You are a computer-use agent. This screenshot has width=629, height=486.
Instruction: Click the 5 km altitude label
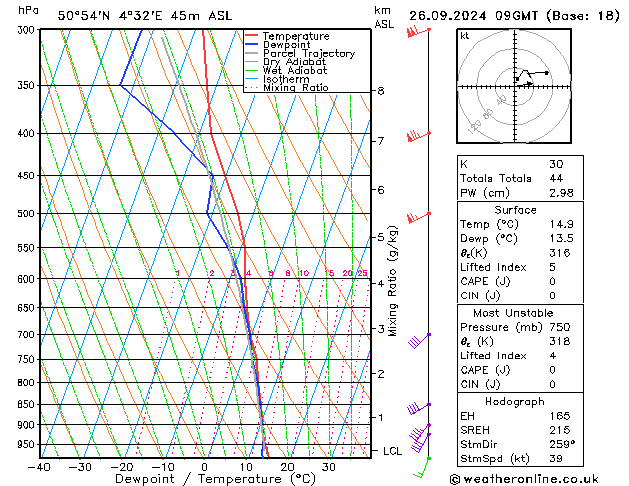381,237
